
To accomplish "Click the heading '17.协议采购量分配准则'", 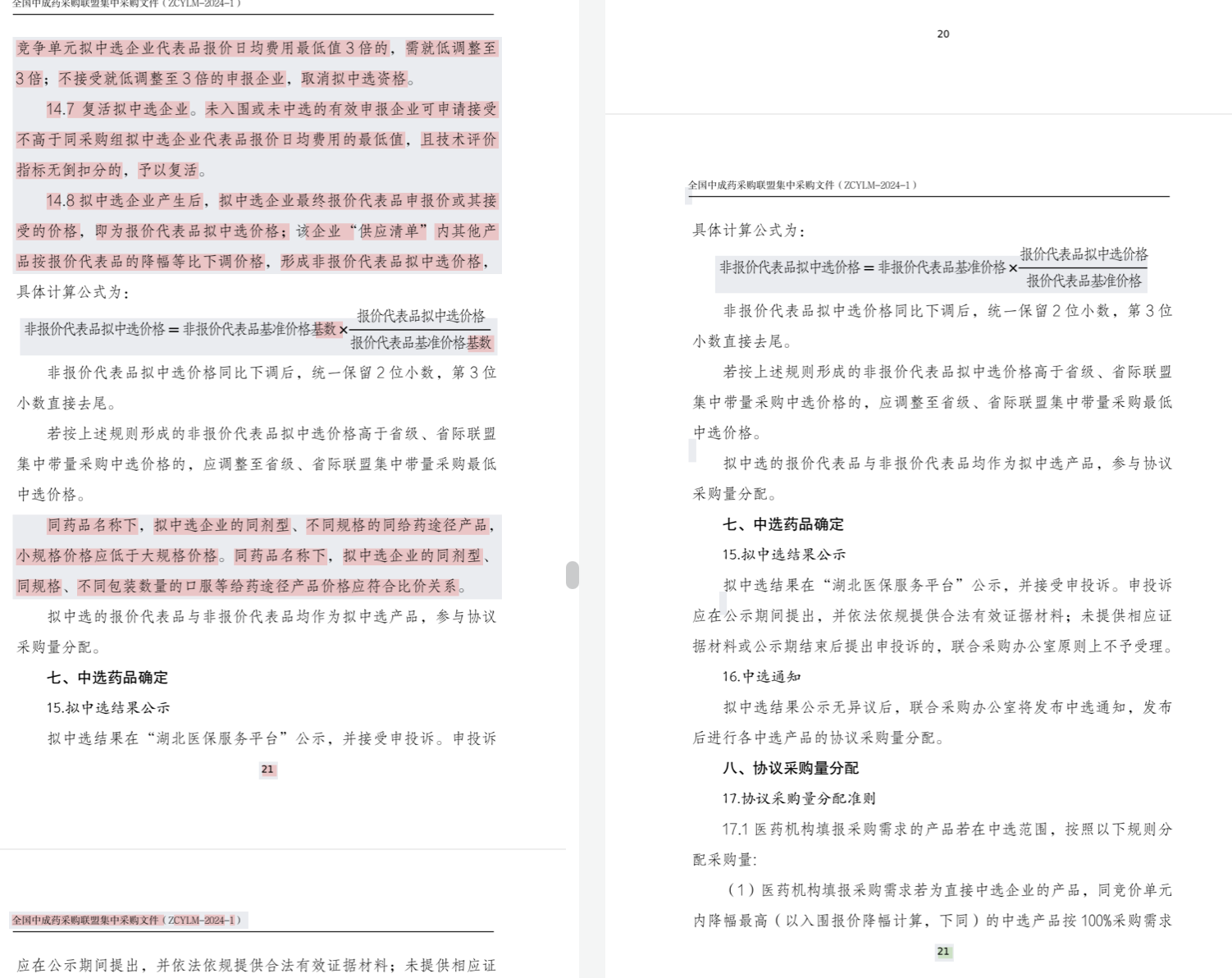I will point(799,798).
